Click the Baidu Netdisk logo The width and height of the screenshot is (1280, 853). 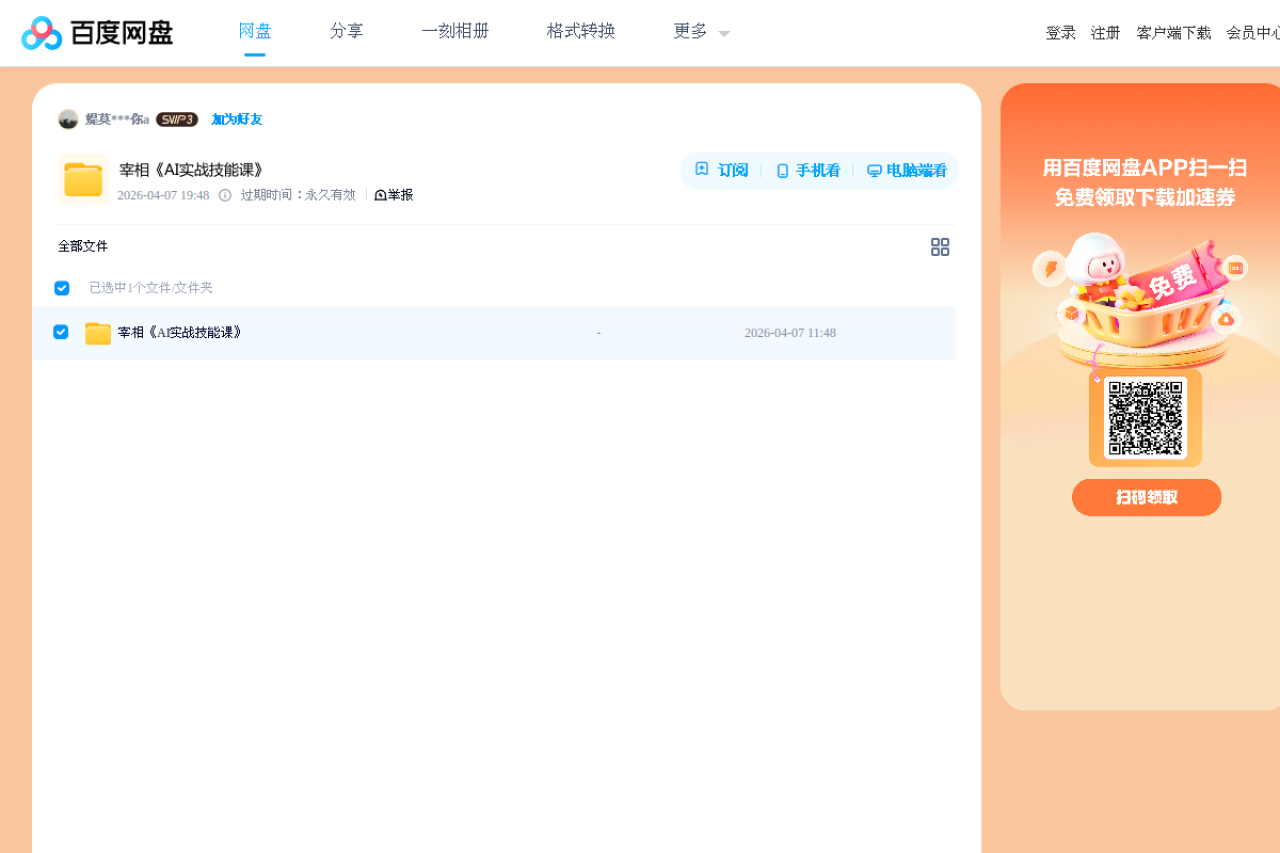(x=97, y=32)
